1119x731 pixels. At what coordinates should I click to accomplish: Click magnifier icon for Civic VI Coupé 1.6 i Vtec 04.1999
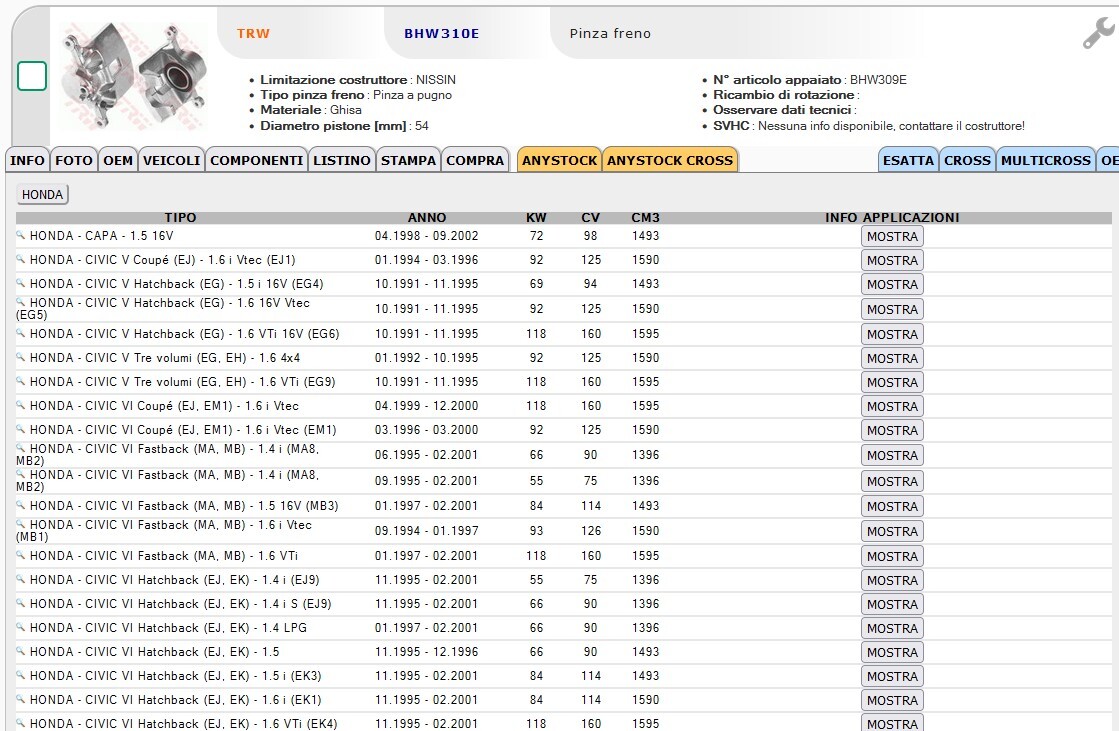point(21,404)
